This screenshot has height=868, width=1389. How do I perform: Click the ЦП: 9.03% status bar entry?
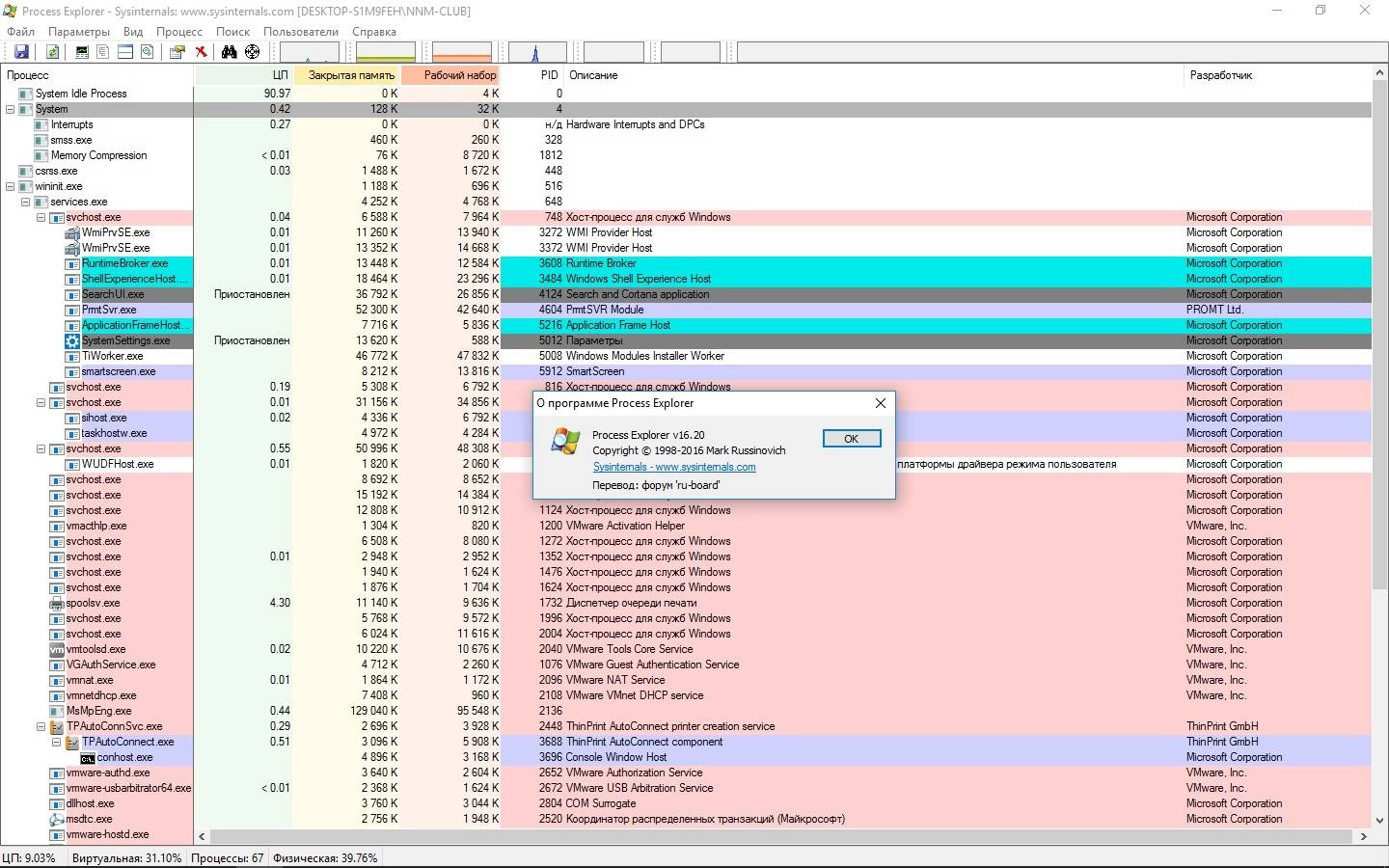pyautogui.click(x=31, y=857)
